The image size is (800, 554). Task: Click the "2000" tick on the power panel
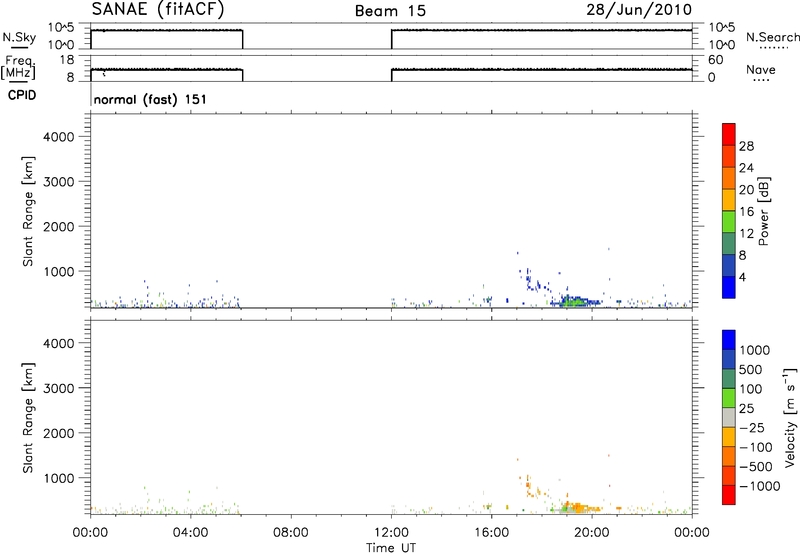tap(59, 226)
